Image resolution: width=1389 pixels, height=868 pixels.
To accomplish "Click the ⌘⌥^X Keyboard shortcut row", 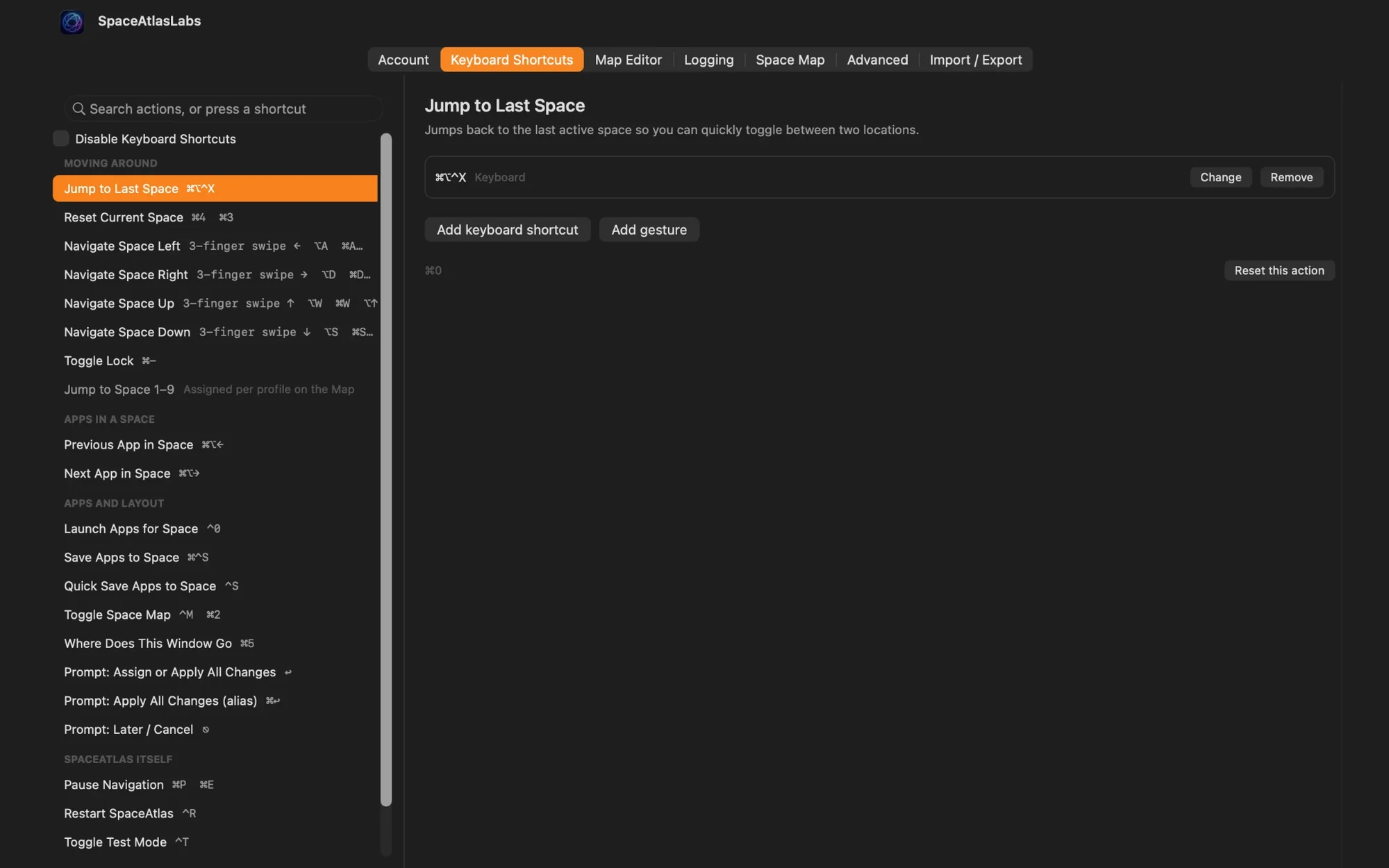I will click(x=879, y=177).
